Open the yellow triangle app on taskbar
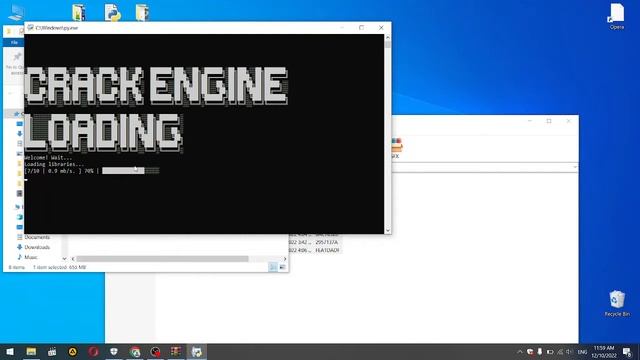 click(x=72, y=352)
